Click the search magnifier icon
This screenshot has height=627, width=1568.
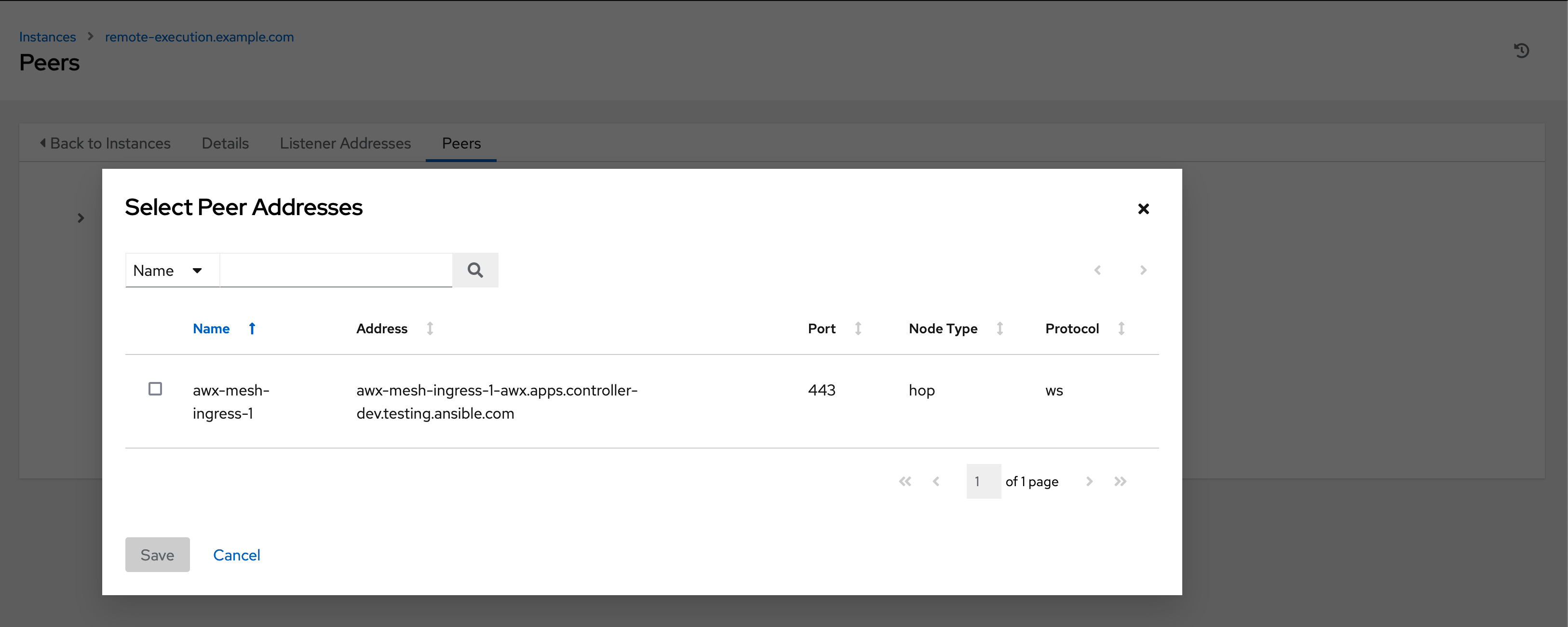[475, 269]
